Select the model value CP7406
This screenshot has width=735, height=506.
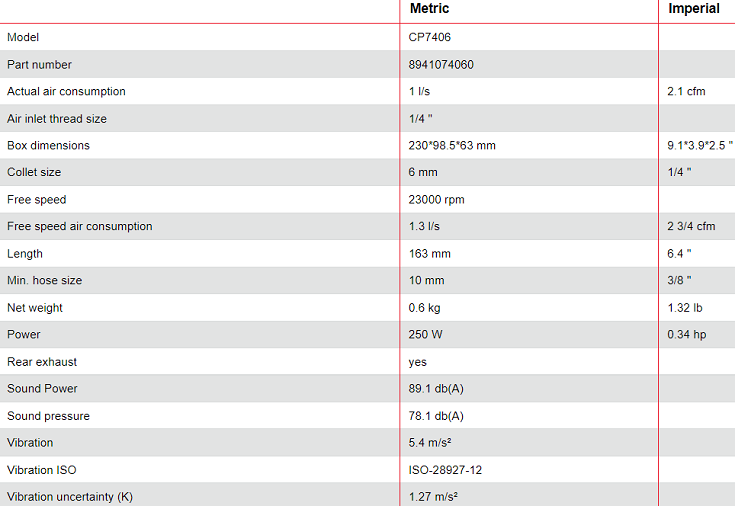(x=430, y=38)
